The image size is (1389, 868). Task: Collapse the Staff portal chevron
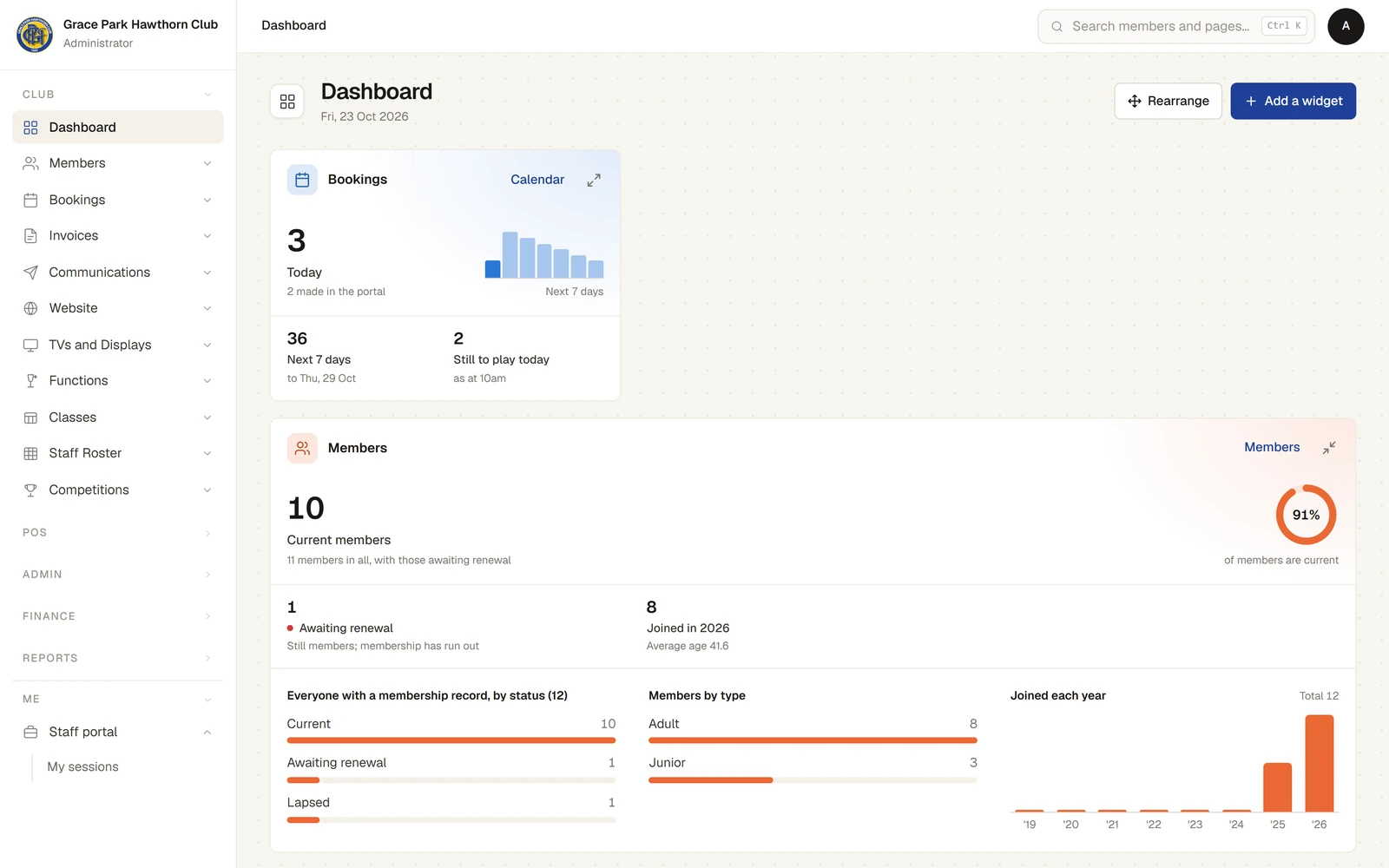coord(207,732)
